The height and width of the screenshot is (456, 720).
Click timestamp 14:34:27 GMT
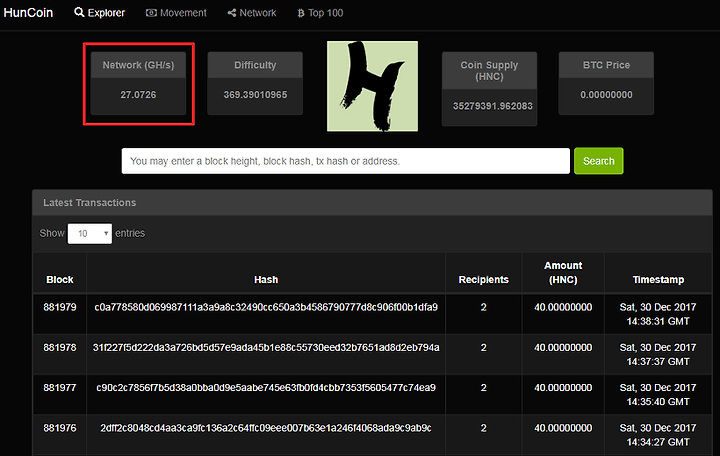pos(658,442)
